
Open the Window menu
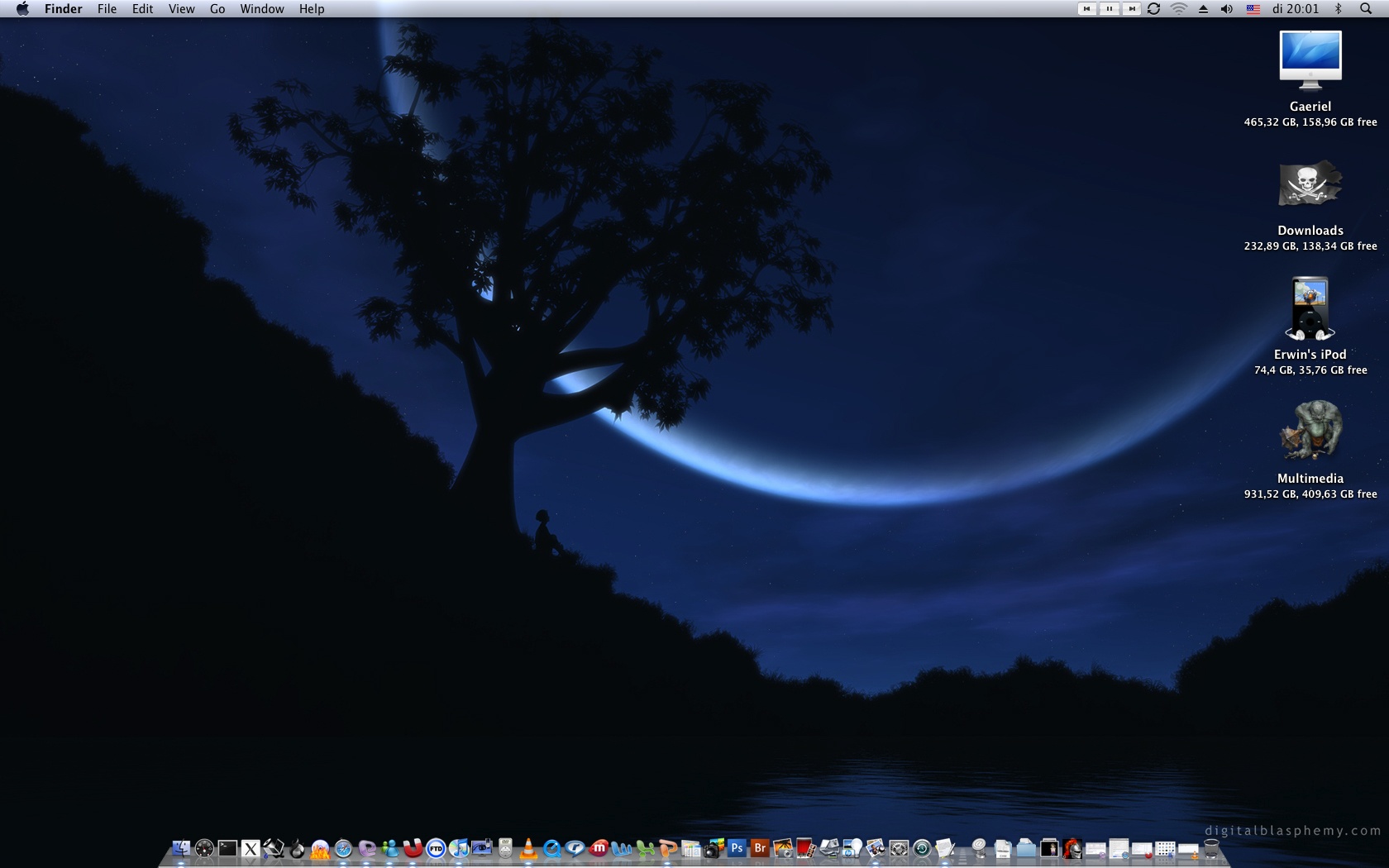click(x=262, y=9)
